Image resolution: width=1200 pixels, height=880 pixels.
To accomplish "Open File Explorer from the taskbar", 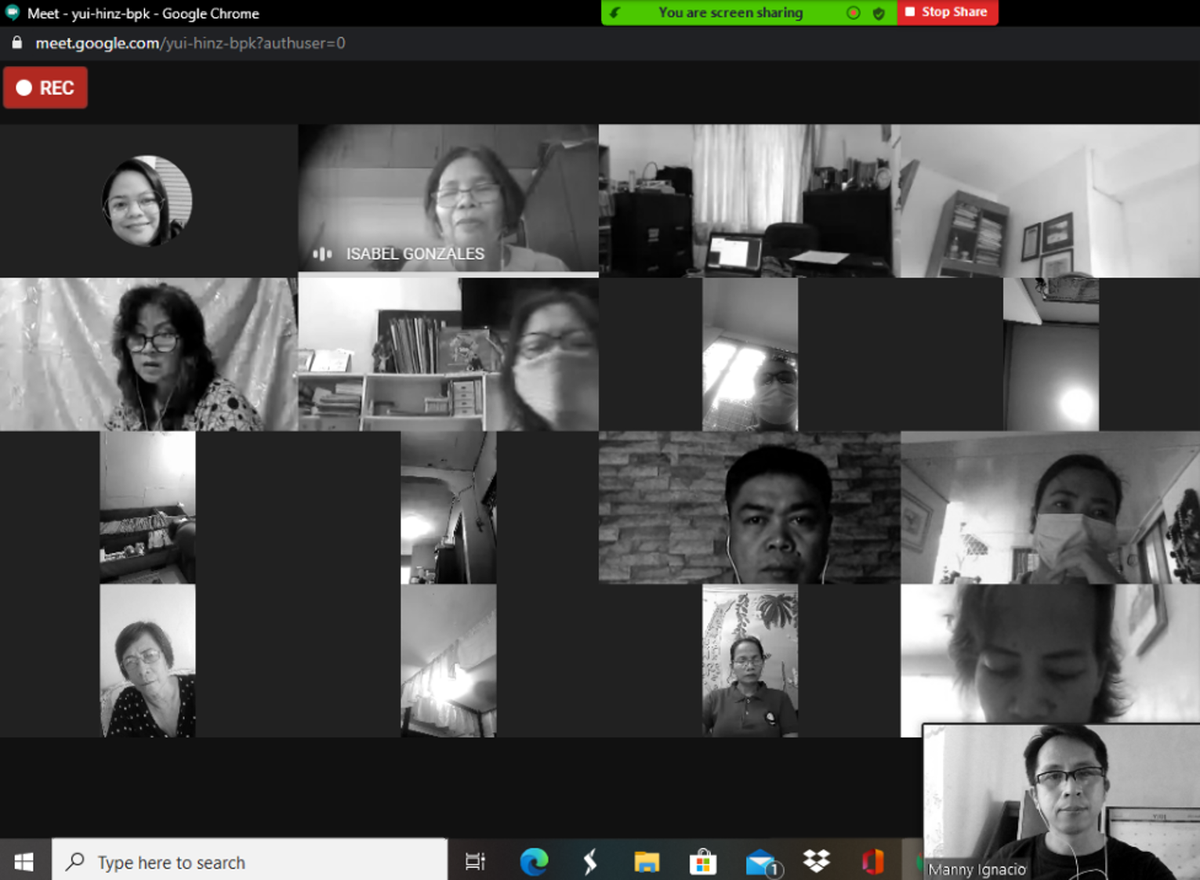I will coord(647,861).
